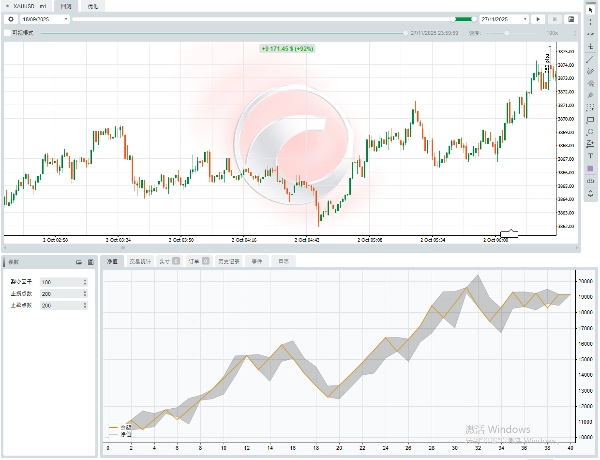The image size is (600, 460).
Task: Click the stop backtest button
Action: (x=555, y=19)
